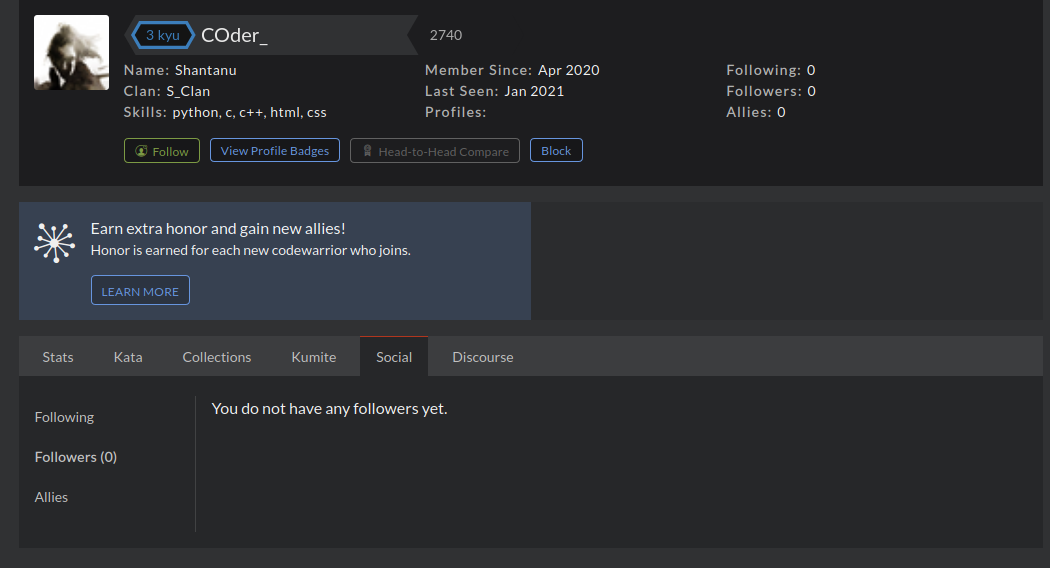The image size is (1050, 568).
Task: Show the Allies list in sidebar
Action: [51, 497]
